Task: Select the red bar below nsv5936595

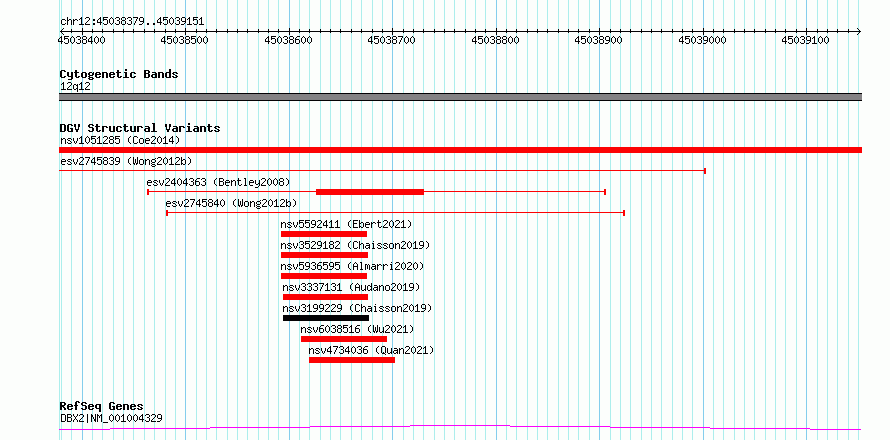Action: point(324,276)
